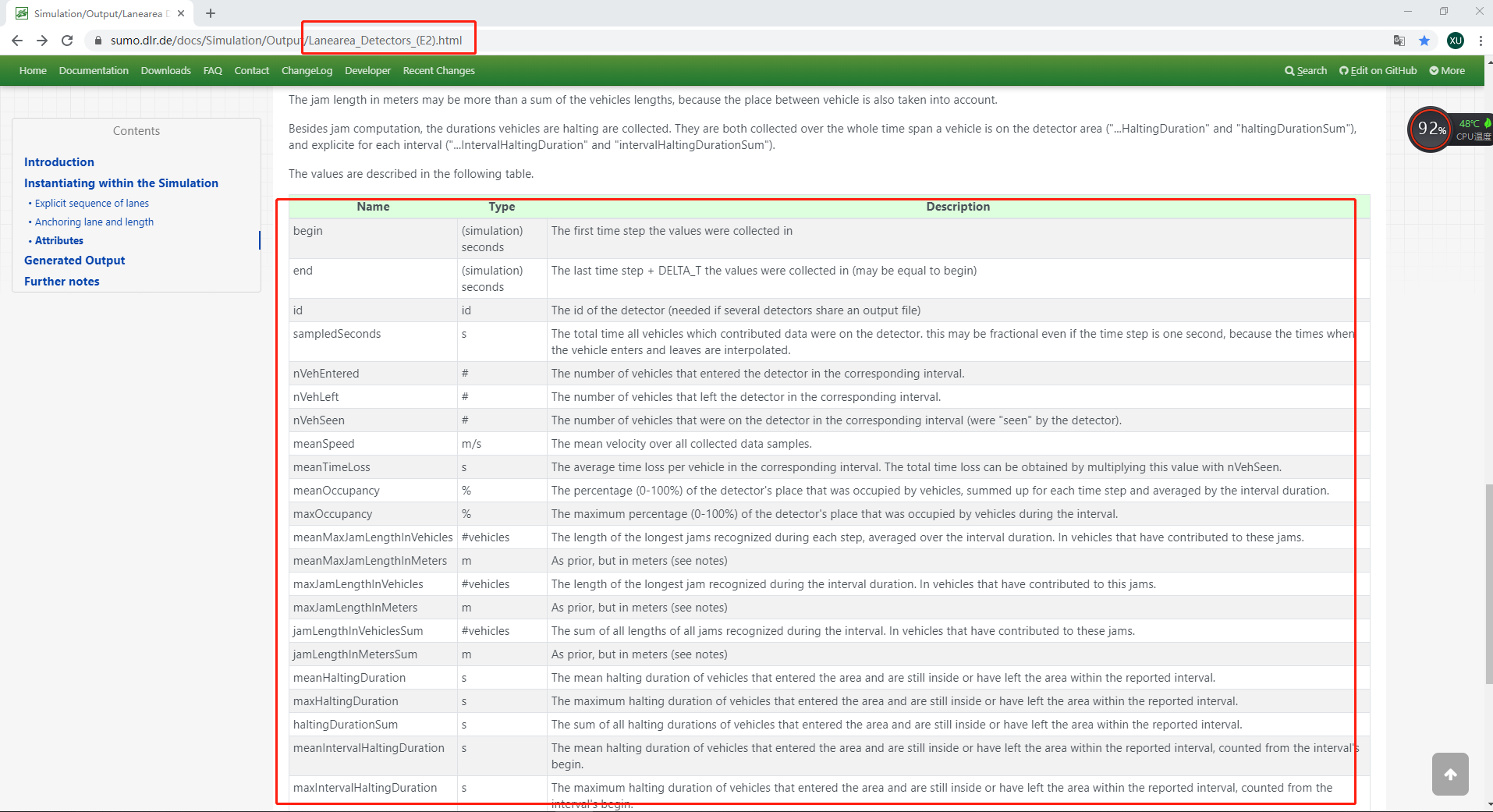The height and width of the screenshot is (812, 1493).
Task: Open a new browser tab
Action: (x=210, y=12)
